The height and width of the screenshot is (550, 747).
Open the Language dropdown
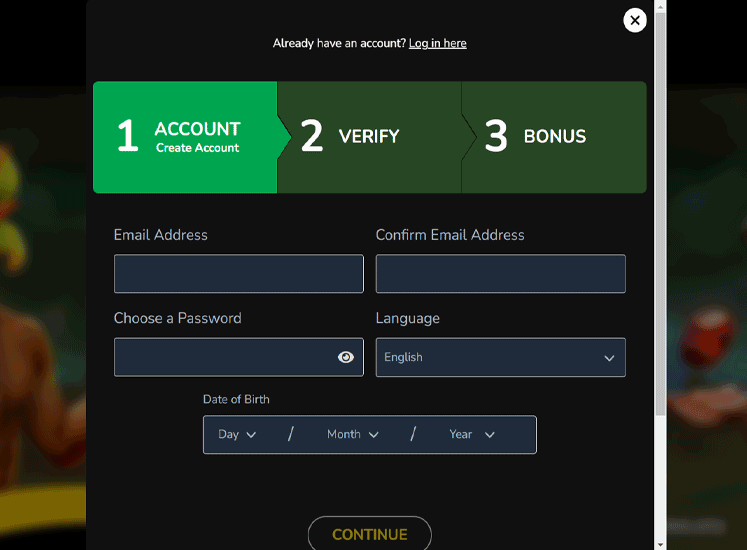[x=500, y=357]
